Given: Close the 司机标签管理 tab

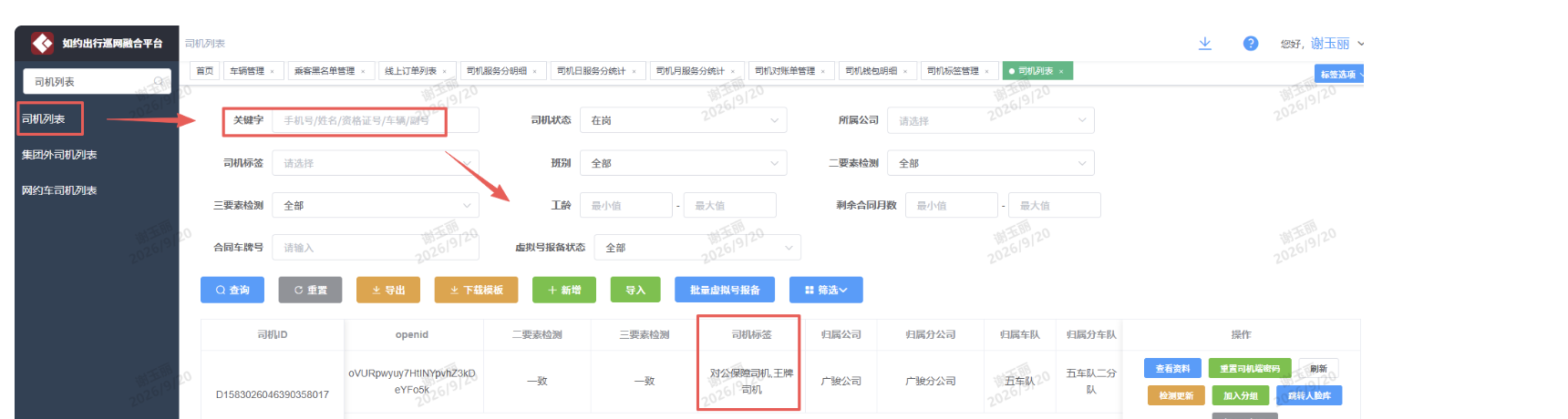Looking at the screenshot, I should coord(986,71).
